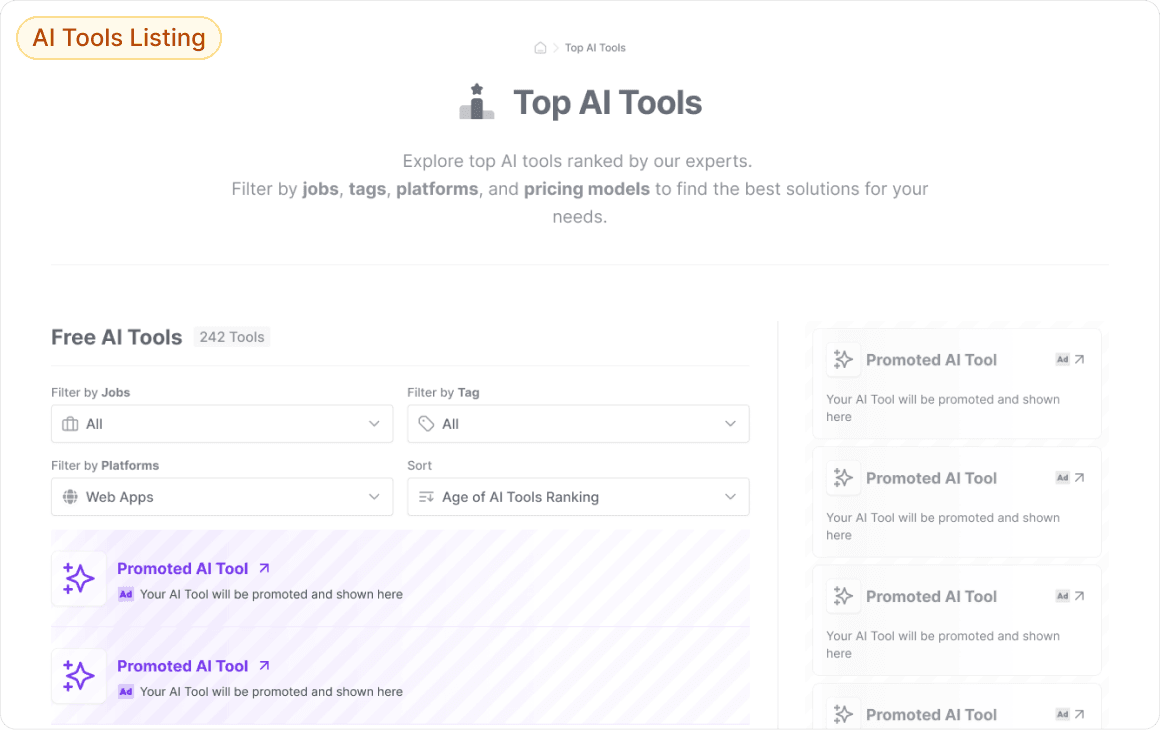Click the globe icon in Platforms filter
Screen dimensions: 1160x730
pos(69,496)
